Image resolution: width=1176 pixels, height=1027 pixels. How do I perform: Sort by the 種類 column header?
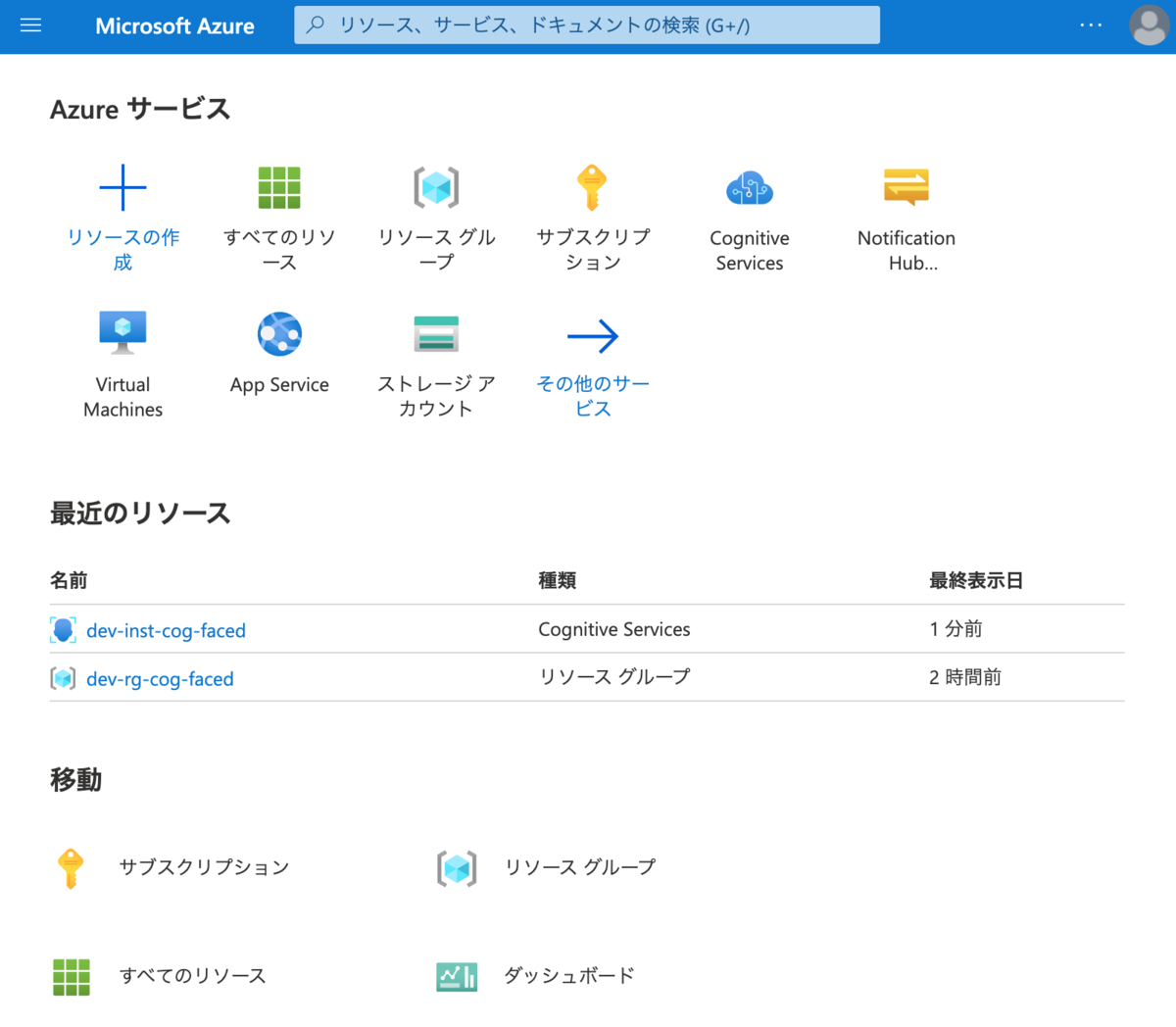point(557,580)
